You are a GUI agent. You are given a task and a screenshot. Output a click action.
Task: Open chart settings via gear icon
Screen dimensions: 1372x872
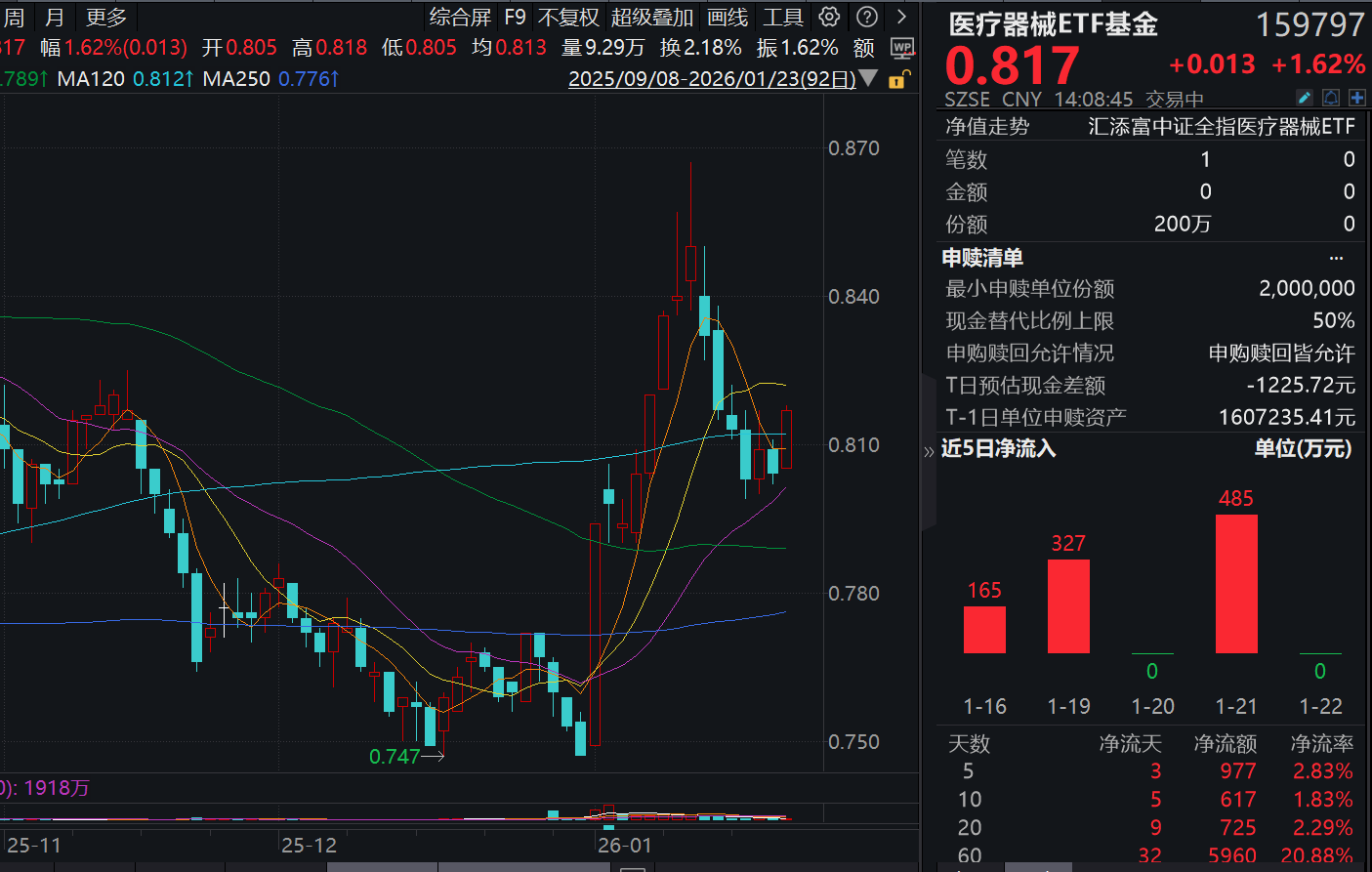point(829,17)
